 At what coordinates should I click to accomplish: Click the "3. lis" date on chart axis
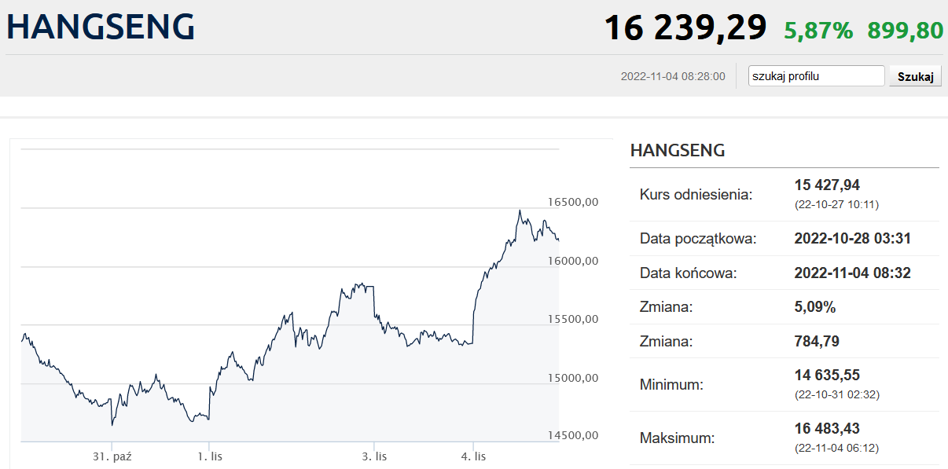pos(374,456)
